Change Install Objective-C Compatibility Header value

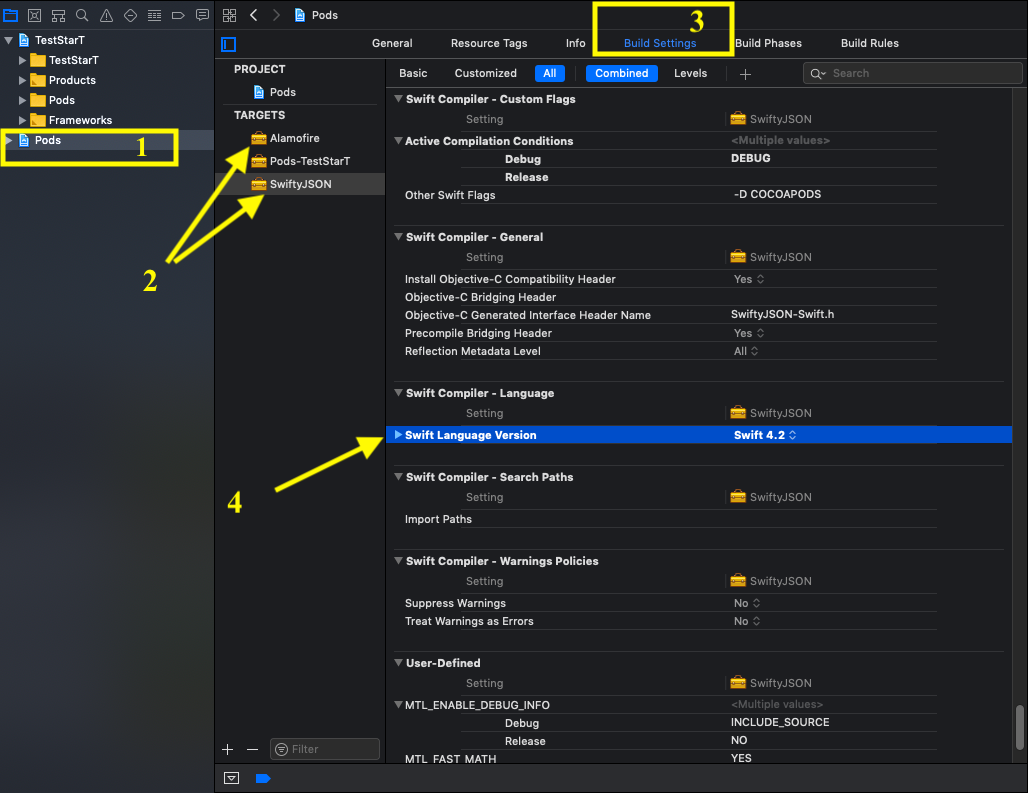coord(749,279)
